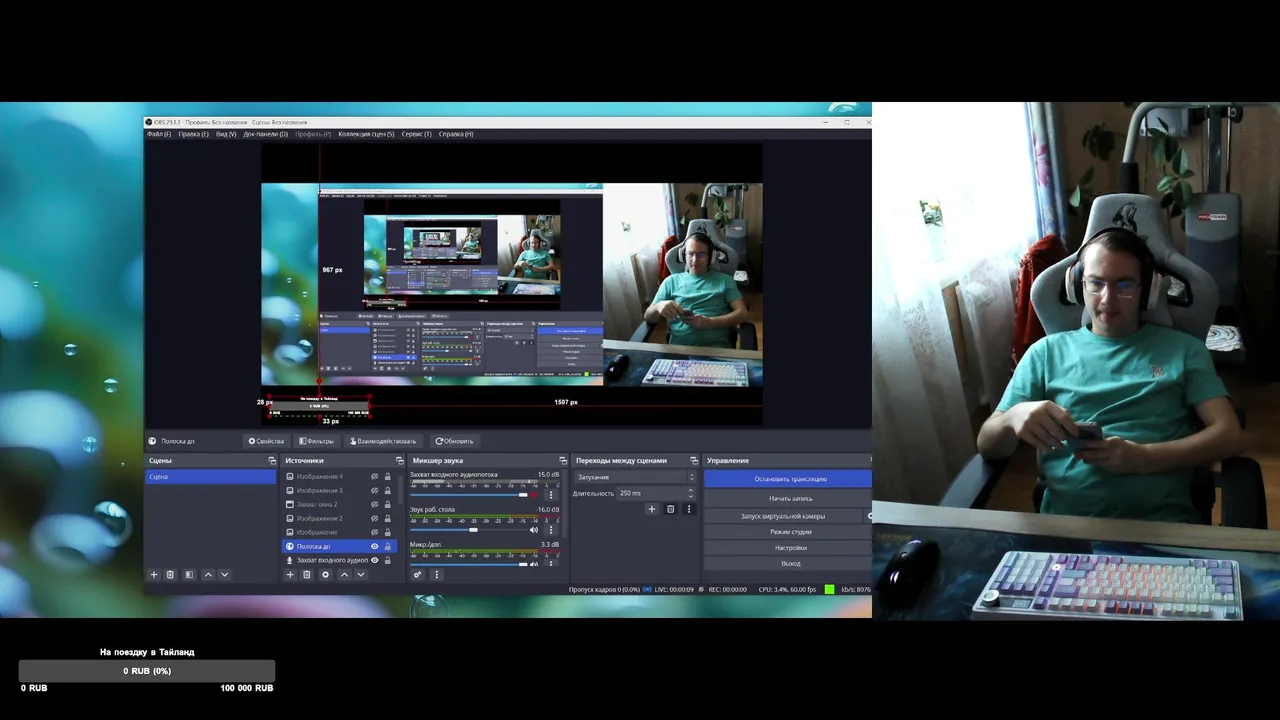Undock the Источники panel via its float icon

pyautogui.click(x=399, y=461)
